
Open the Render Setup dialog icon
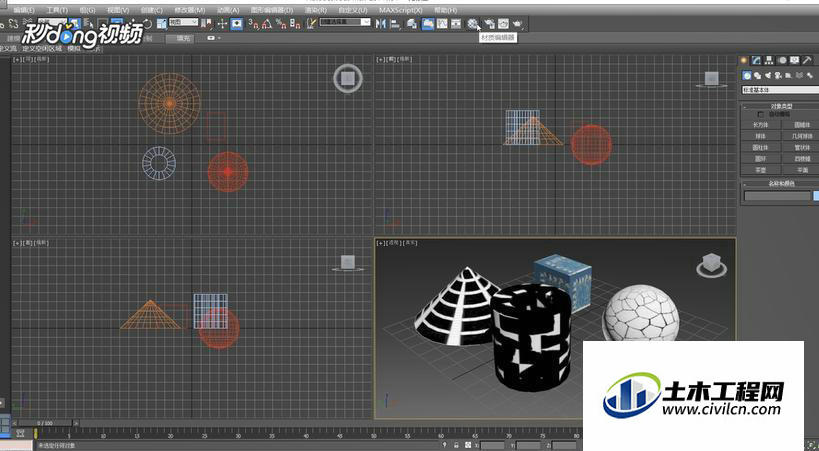(x=489, y=24)
